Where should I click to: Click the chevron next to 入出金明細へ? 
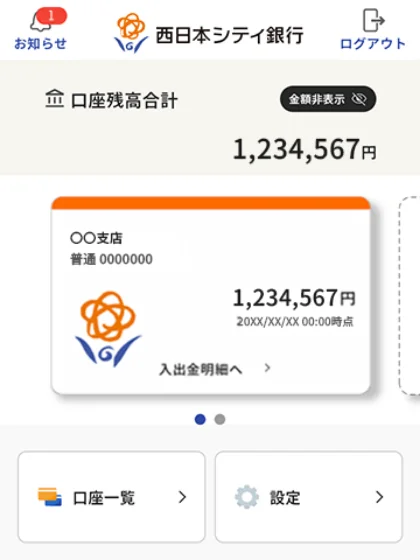[x=267, y=368]
